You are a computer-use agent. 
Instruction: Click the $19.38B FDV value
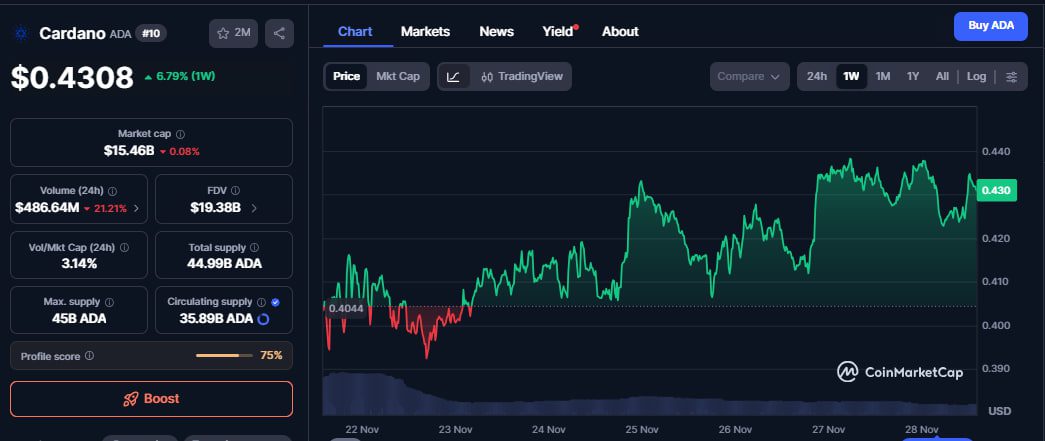(x=215, y=208)
